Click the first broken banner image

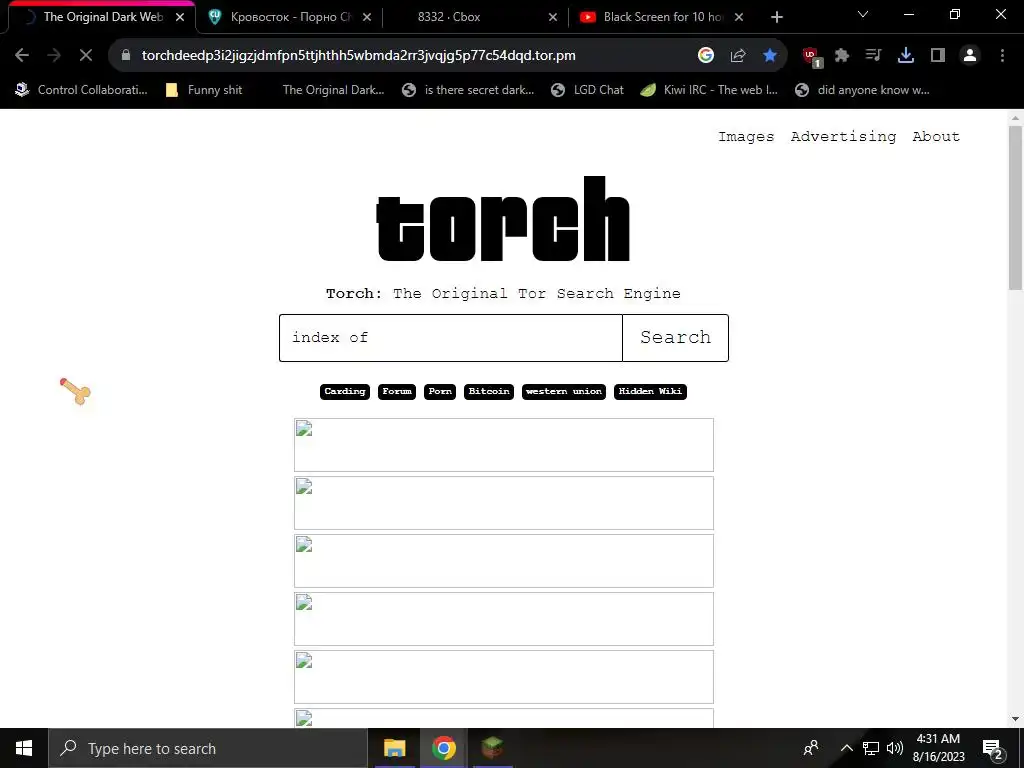504,445
